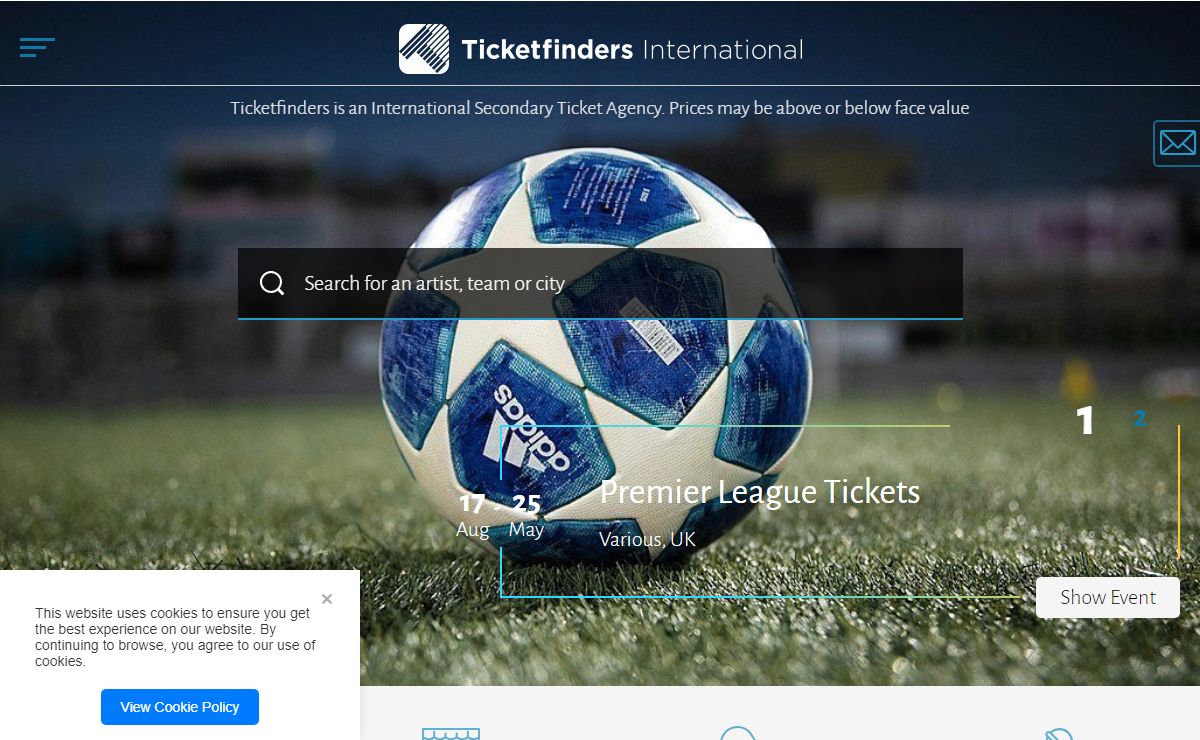Select the awning icon below the banner
This screenshot has width=1200, height=740.
[451, 734]
